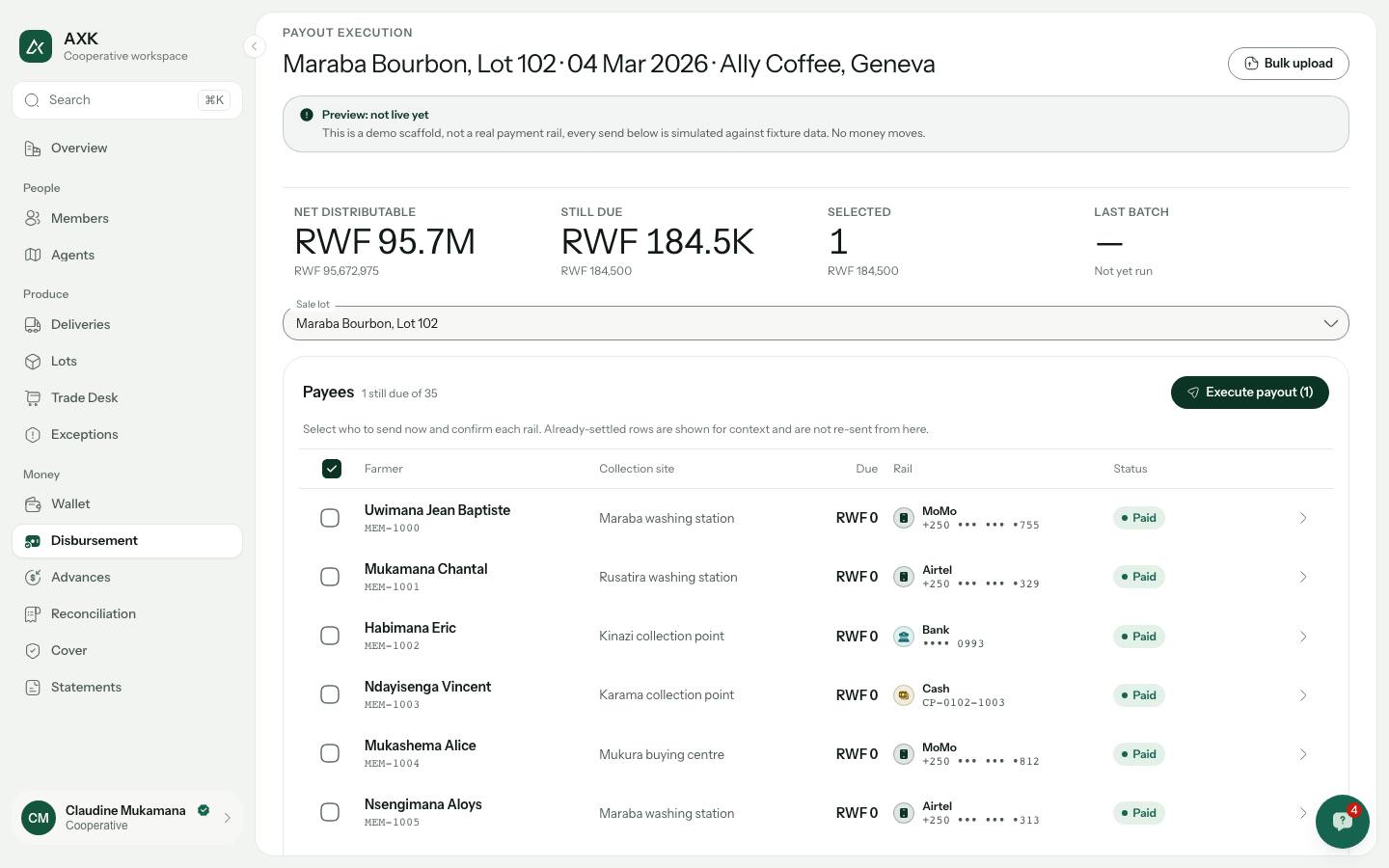Open the Trade Desk page
This screenshot has width=1389, height=868.
click(x=127, y=398)
